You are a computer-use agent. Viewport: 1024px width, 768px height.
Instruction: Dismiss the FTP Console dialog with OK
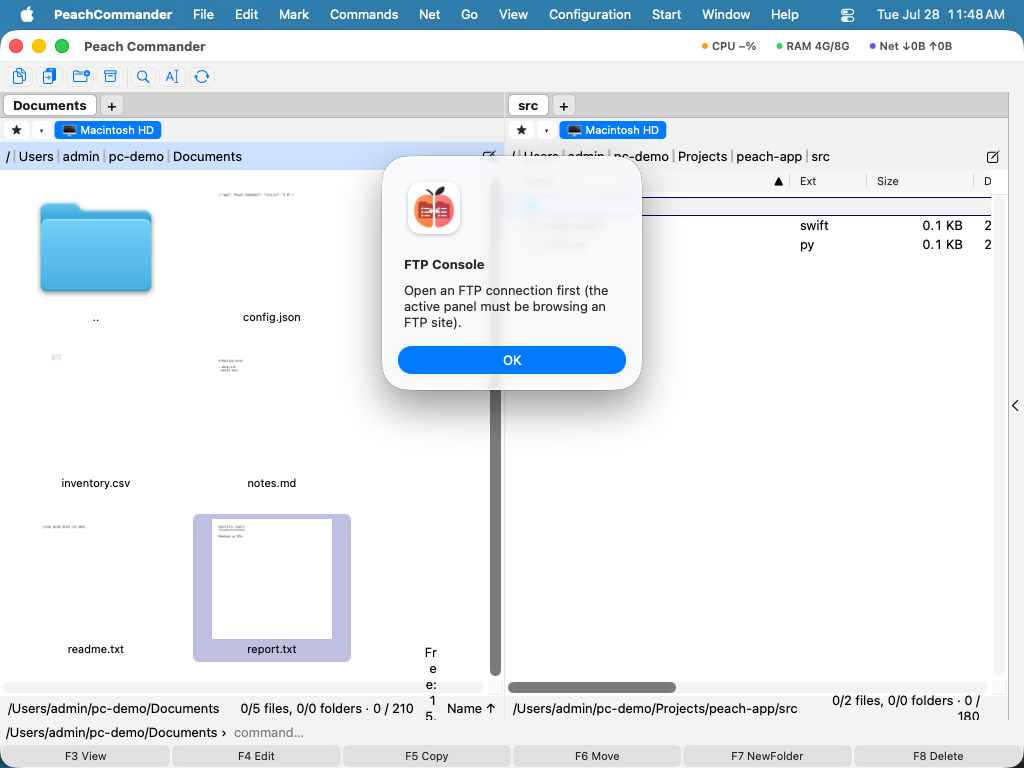tap(512, 360)
